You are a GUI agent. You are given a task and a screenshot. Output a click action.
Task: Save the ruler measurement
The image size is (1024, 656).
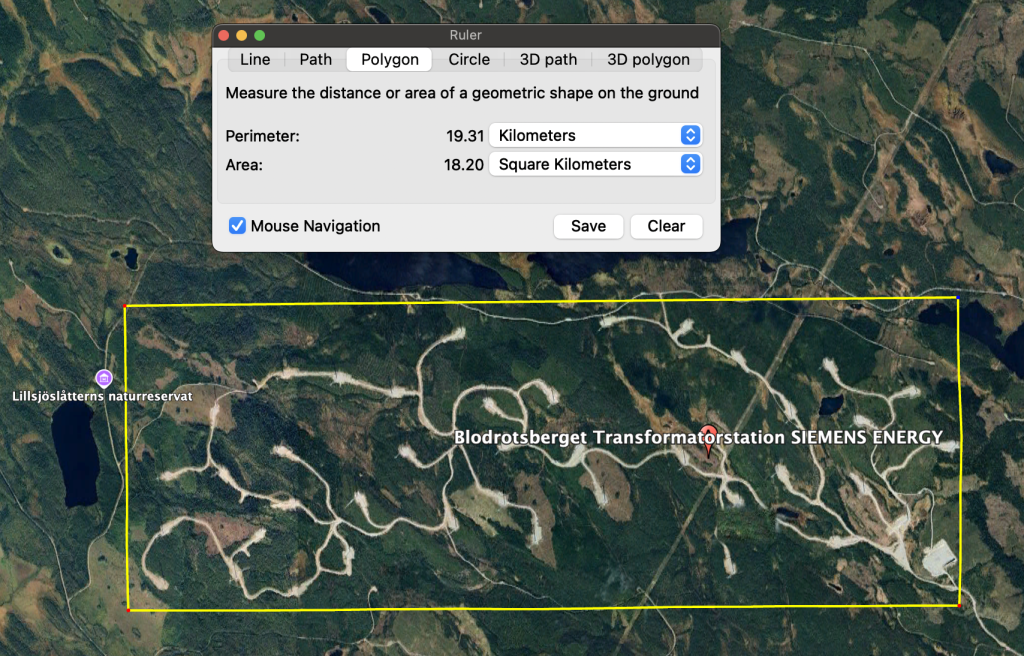pyautogui.click(x=588, y=226)
